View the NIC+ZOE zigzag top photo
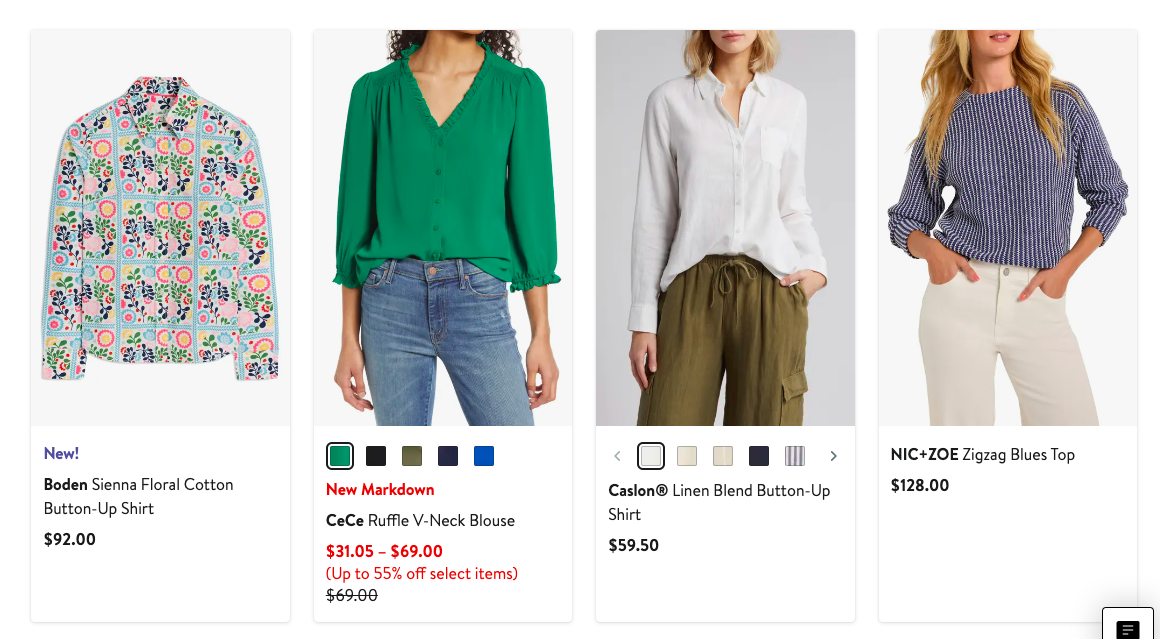Screen dimensions: 1160x639 (1007, 228)
